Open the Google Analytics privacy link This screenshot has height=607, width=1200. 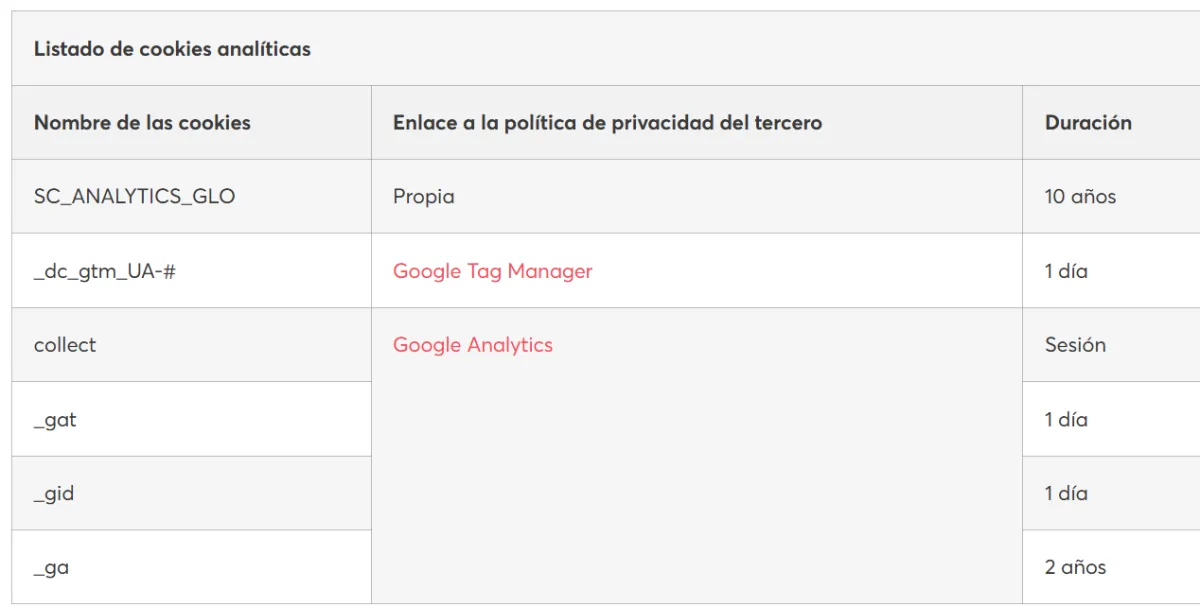(472, 345)
